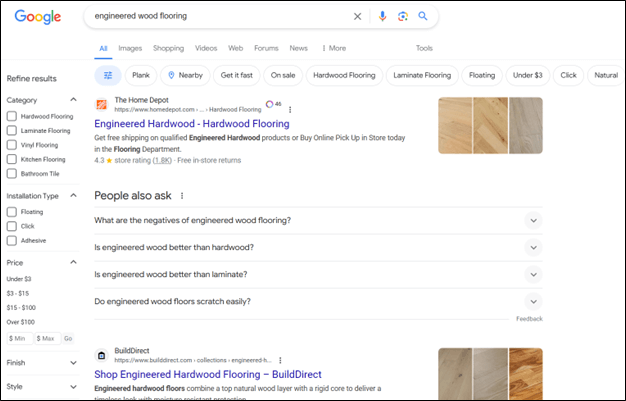Switch to the Forums tab
626x401 pixels.
click(x=266, y=48)
